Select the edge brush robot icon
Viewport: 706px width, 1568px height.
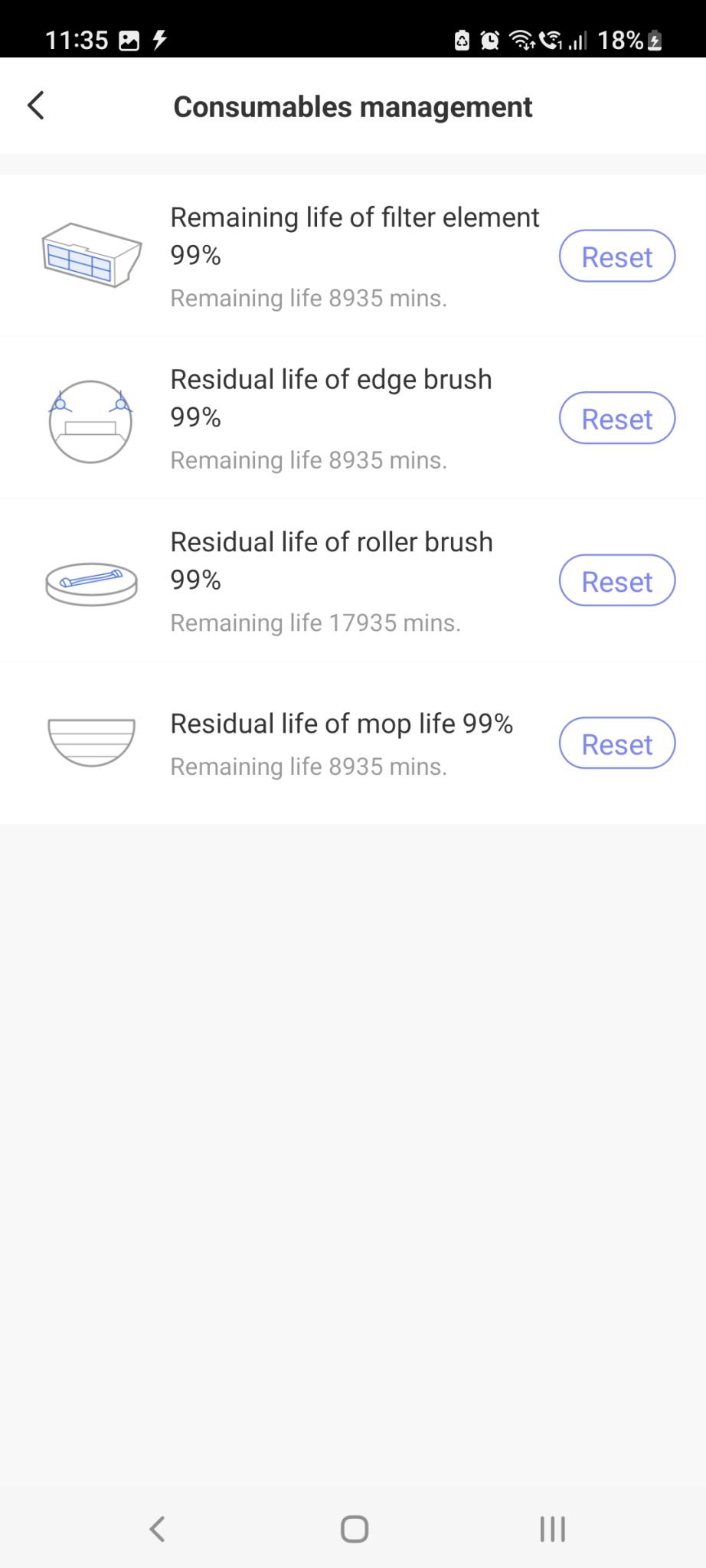90,421
